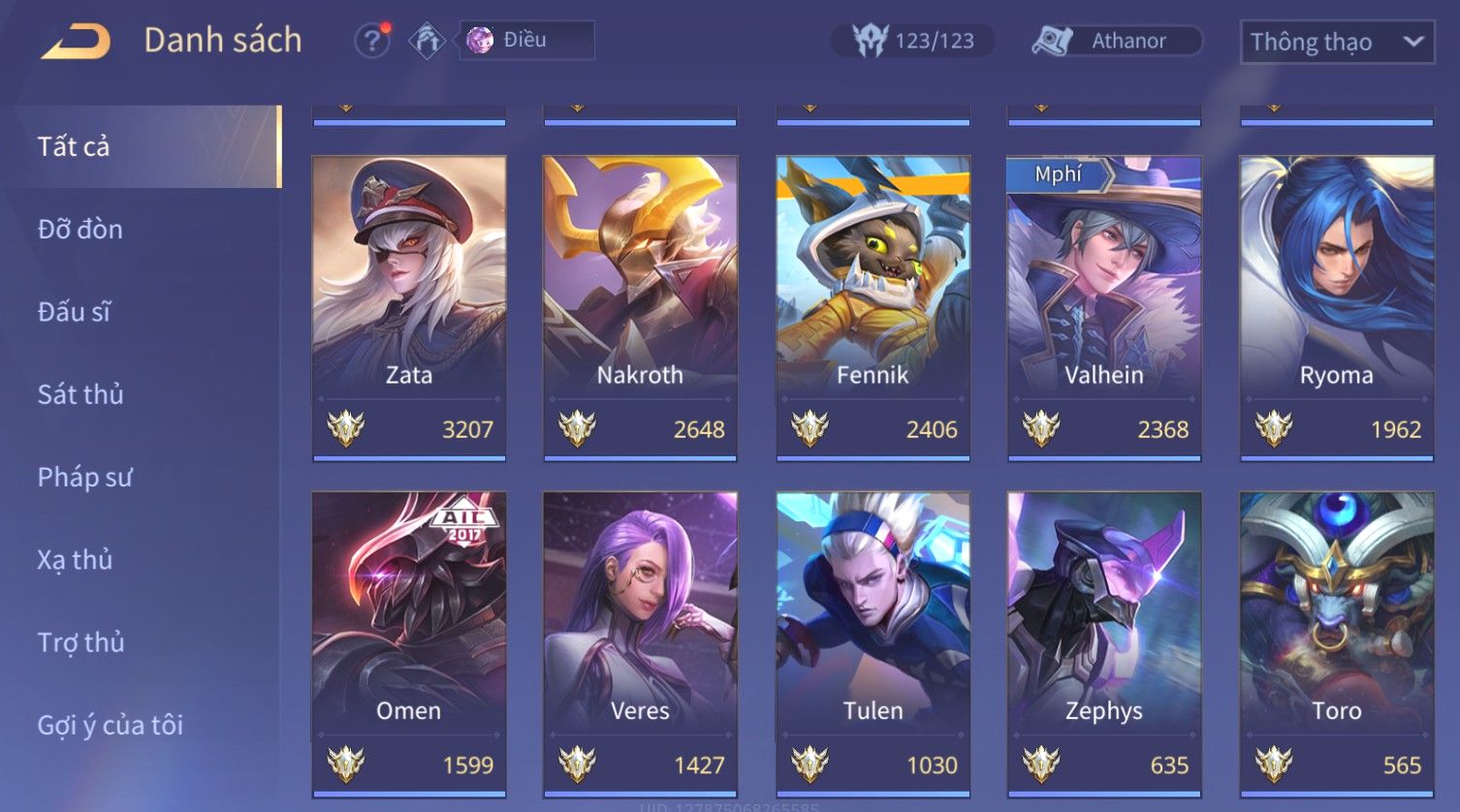
Task: Click the Thông thạo dropdown chevron arrow
Action: click(1413, 42)
